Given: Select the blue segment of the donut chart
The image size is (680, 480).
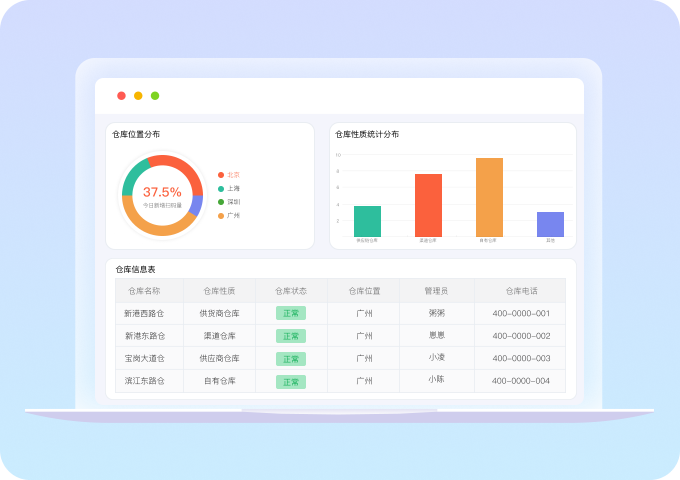Looking at the screenshot, I should 198,206.
